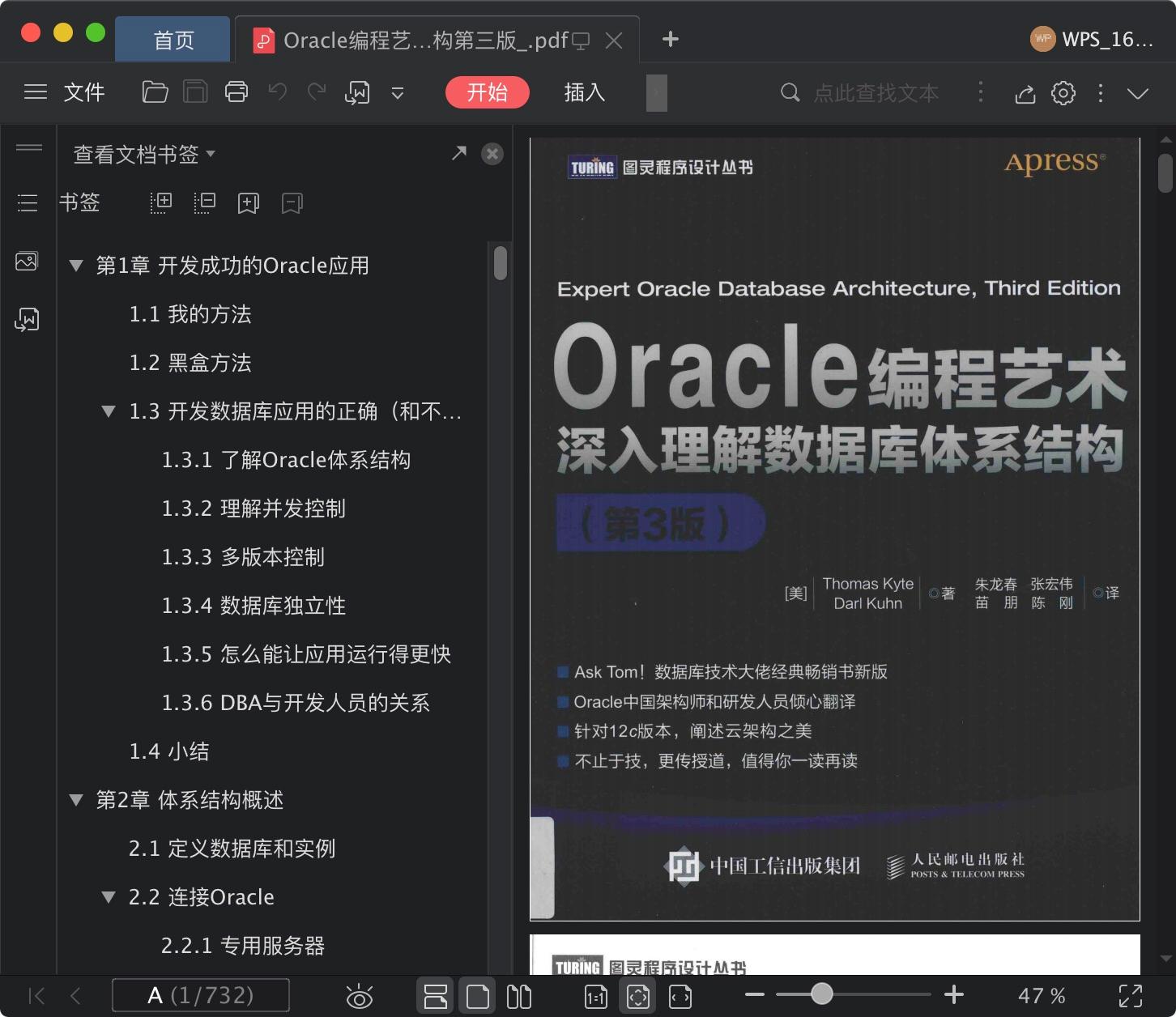Open the hamburger menu next to 文件
This screenshot has width=1176, height=1017.
(x=36, y=92)
